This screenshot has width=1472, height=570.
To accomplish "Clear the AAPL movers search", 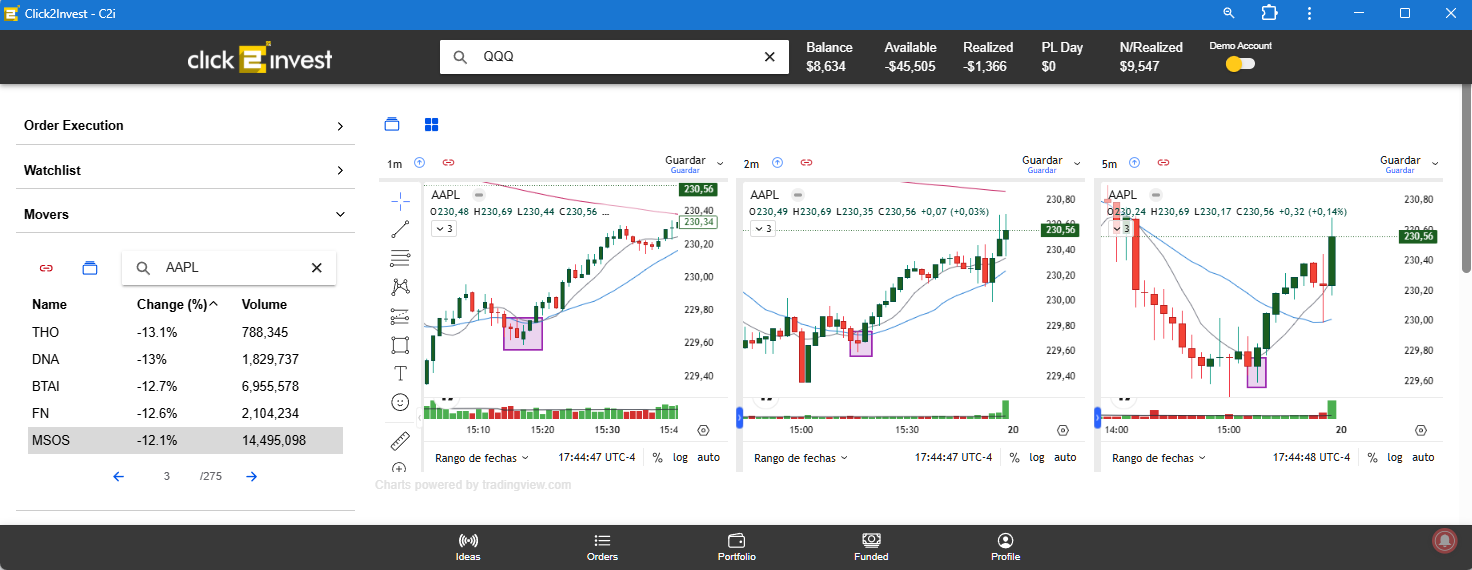I will pyautogui.click(x=317, y=268).
